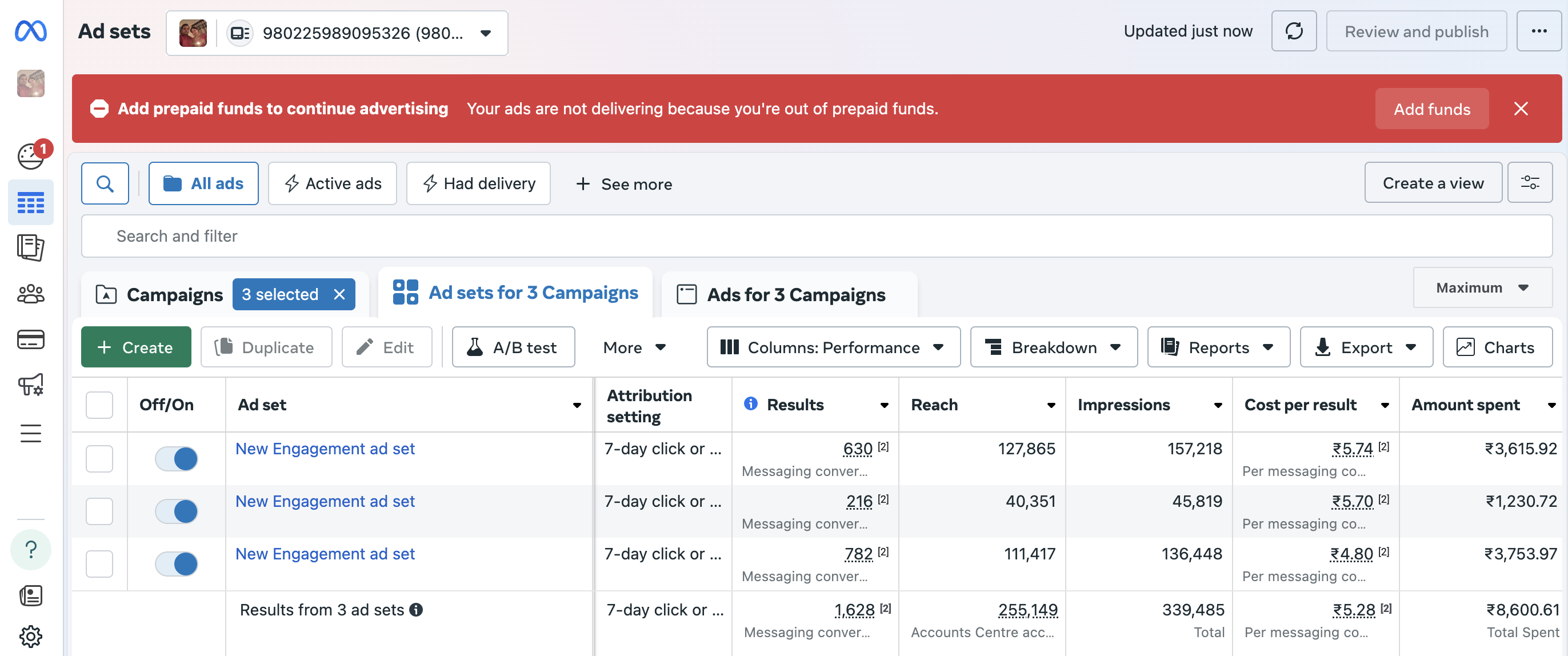Select checkbox for third ad set row
Image resolution: width=1568 pixels, height=656 pixels.
99,563
